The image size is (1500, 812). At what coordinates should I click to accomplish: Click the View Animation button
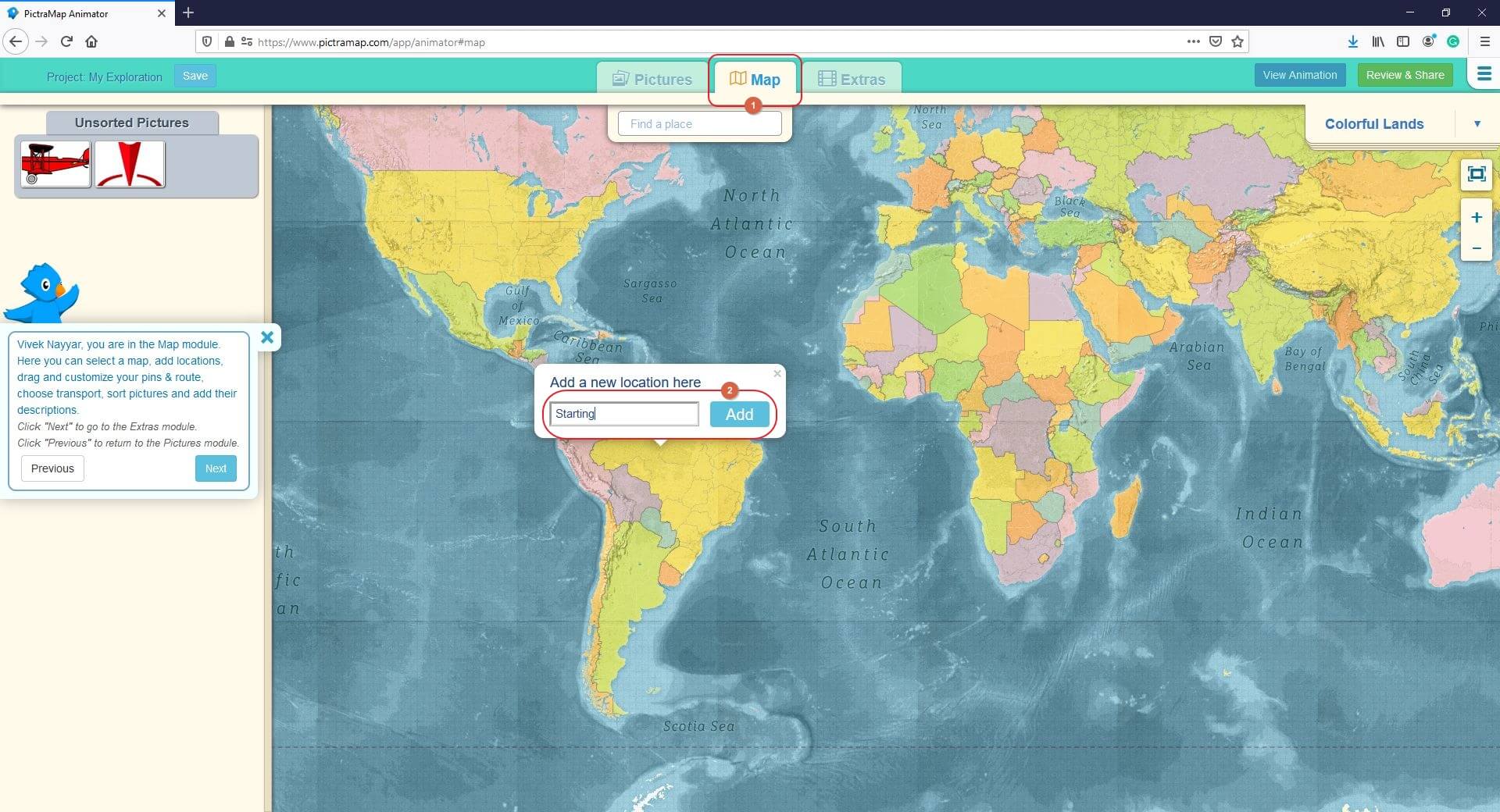tap(1299, 74)
